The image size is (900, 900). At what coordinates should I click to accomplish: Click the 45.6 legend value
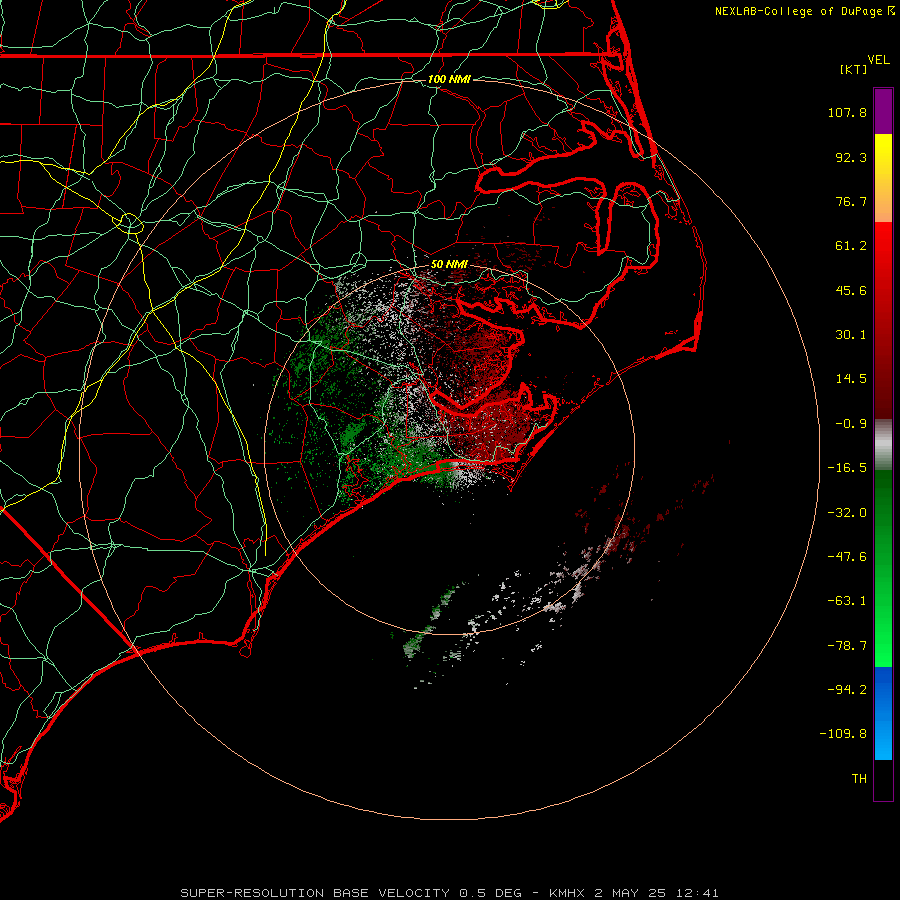tap(851, 290)
